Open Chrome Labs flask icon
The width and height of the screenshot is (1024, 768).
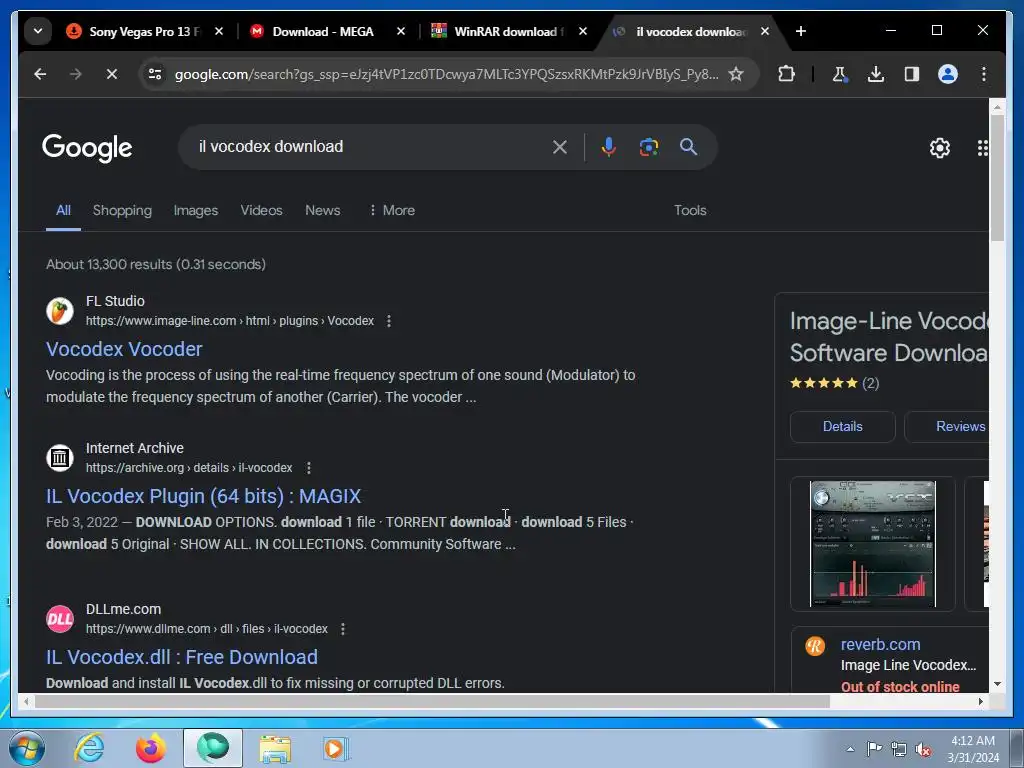[840, 74]
